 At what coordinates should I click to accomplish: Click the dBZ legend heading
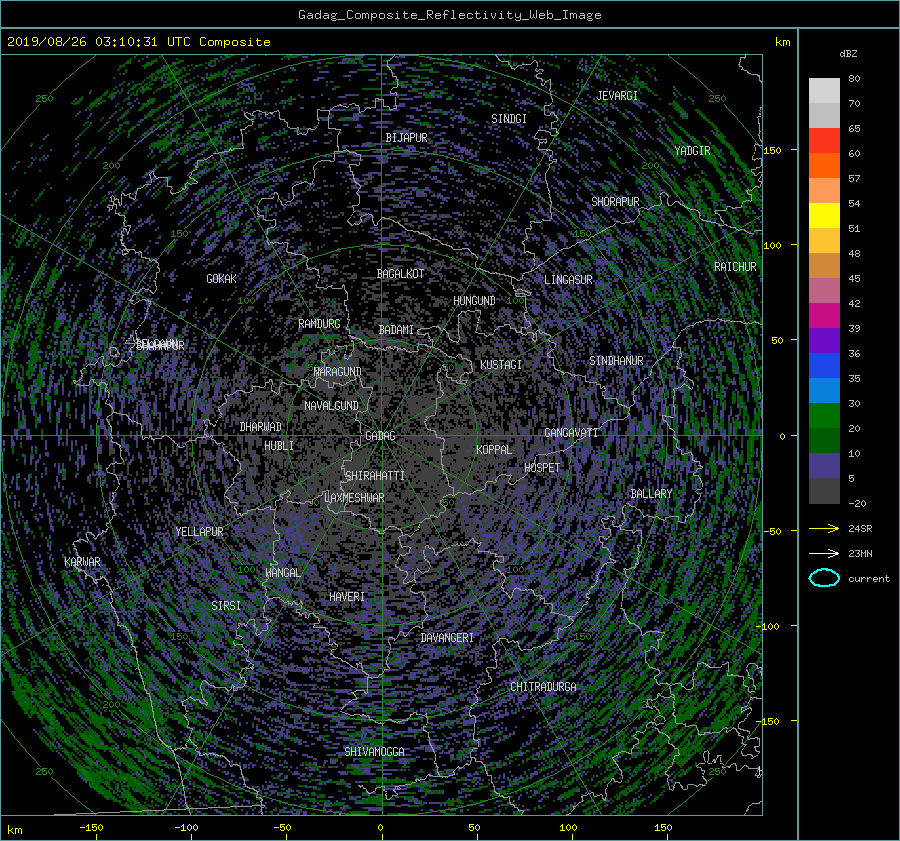[x=848, y=54]
